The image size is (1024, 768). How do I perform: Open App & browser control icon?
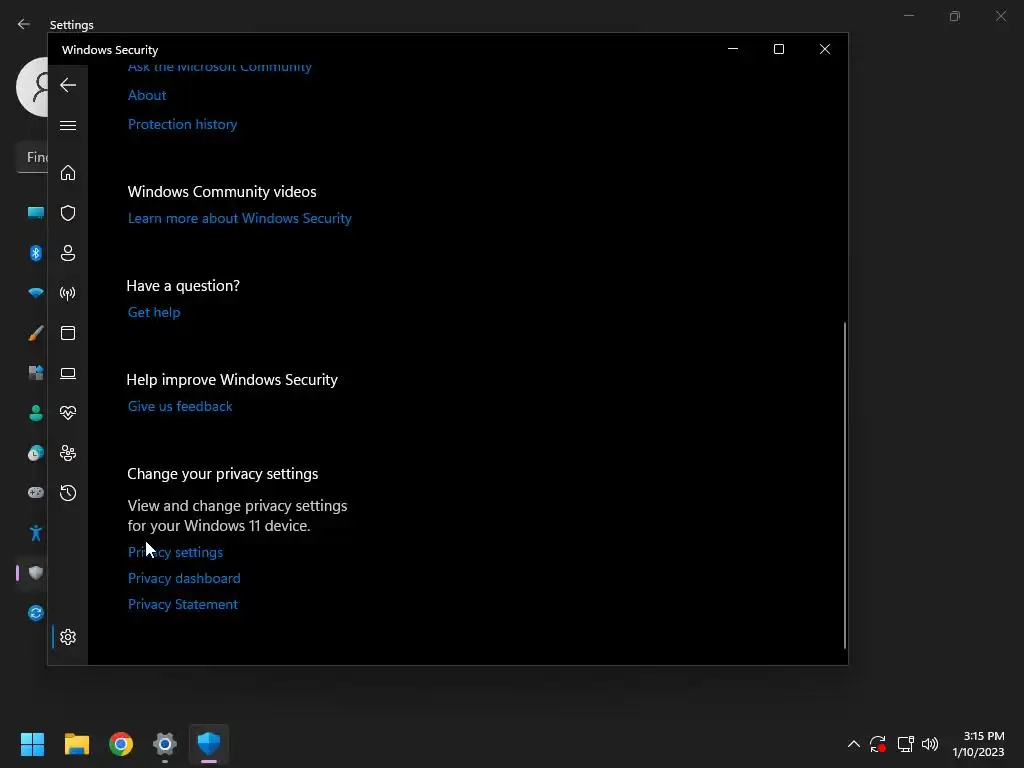coord(68,333)
